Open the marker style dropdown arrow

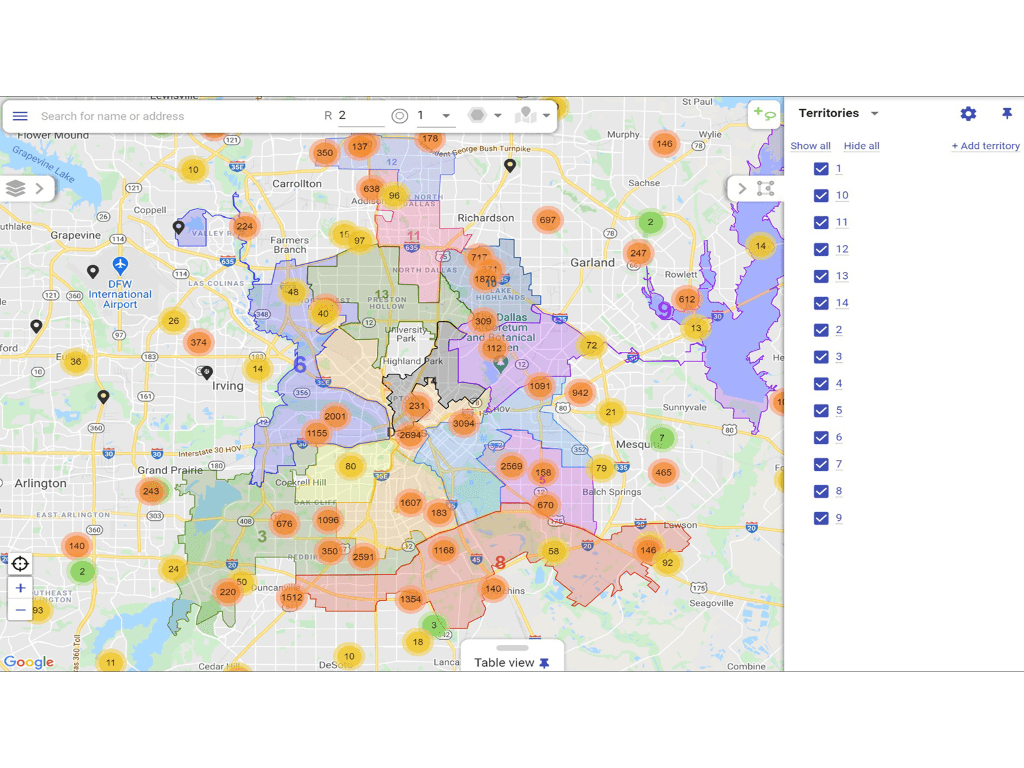(546, 115)
